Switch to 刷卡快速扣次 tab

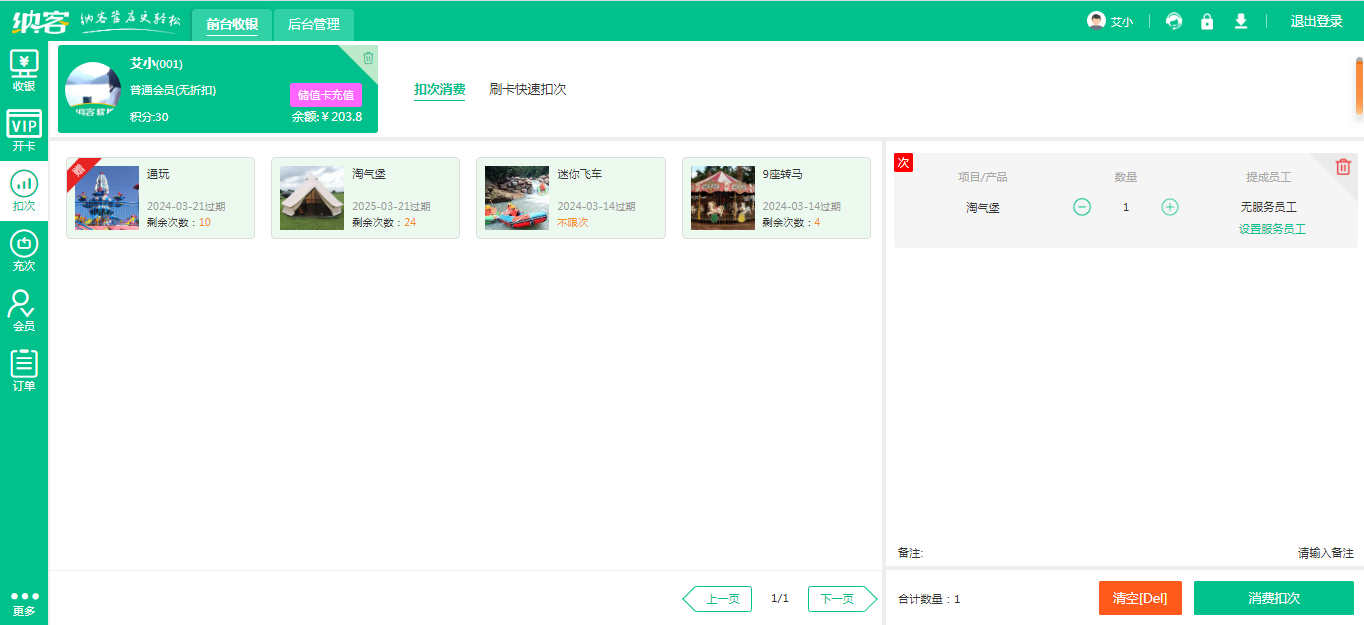pyautogui.click(x=528, y=89)
